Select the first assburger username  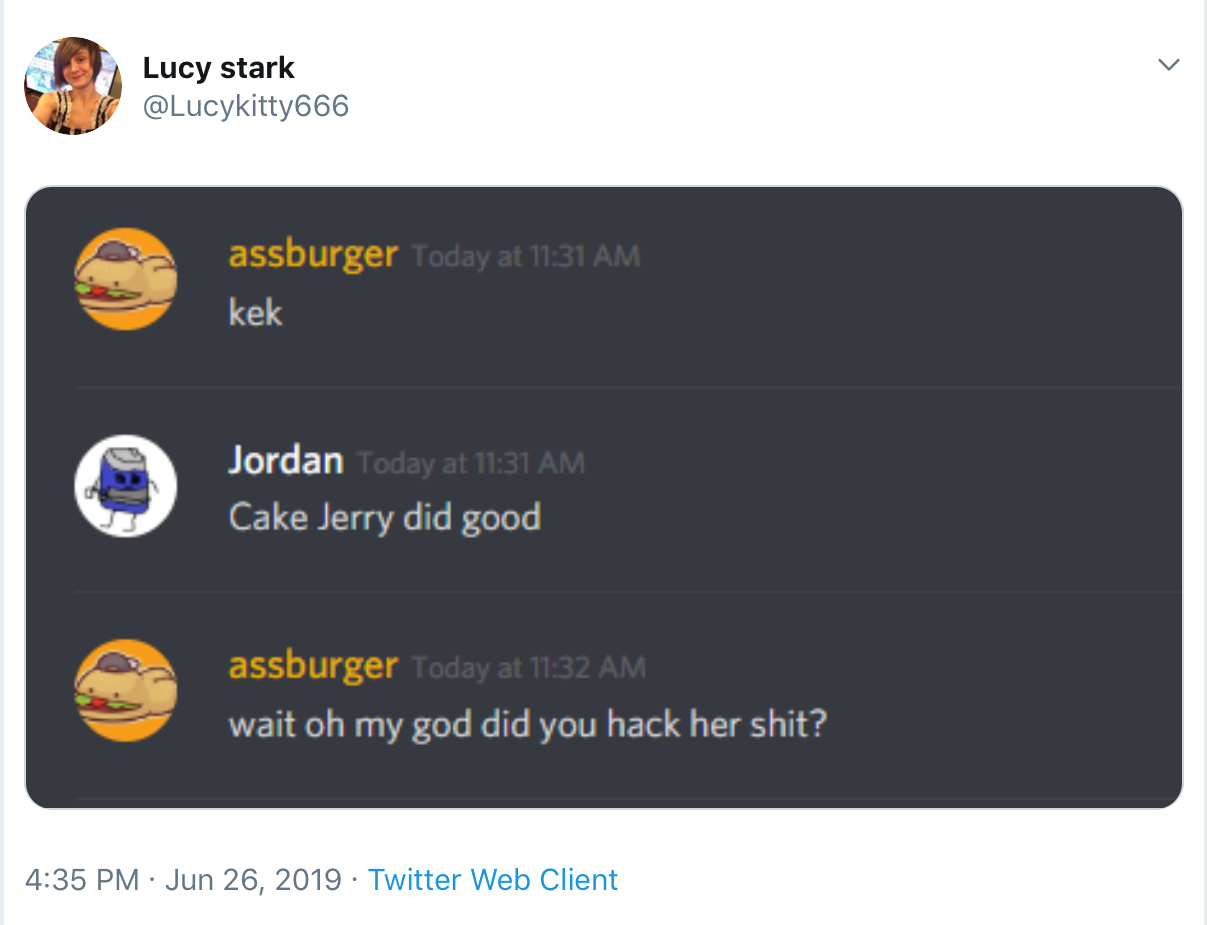[313, 255]
